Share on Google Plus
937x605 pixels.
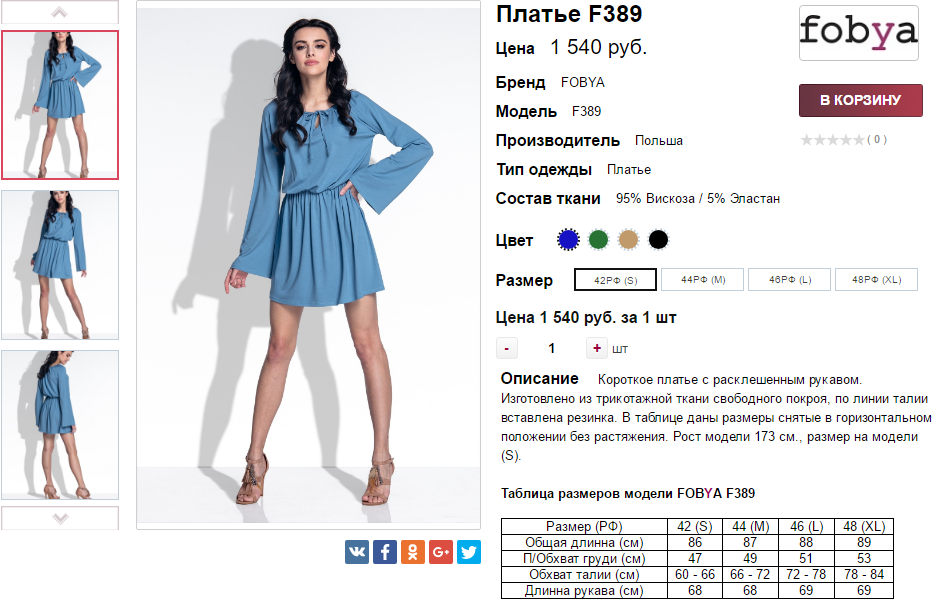pyautogui.click(x=441, y=552)
